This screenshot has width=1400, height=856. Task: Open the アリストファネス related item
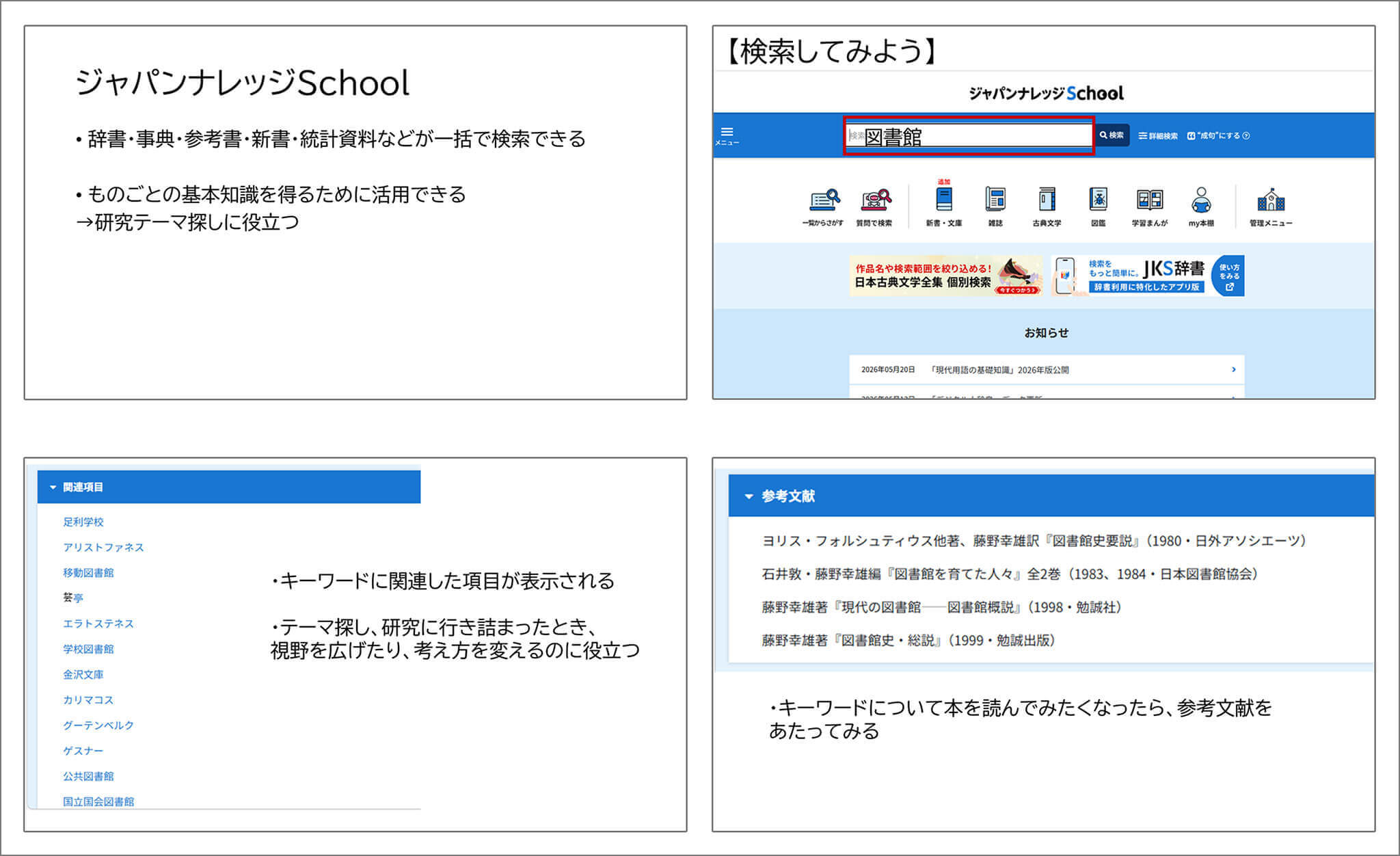pos(103,547)
